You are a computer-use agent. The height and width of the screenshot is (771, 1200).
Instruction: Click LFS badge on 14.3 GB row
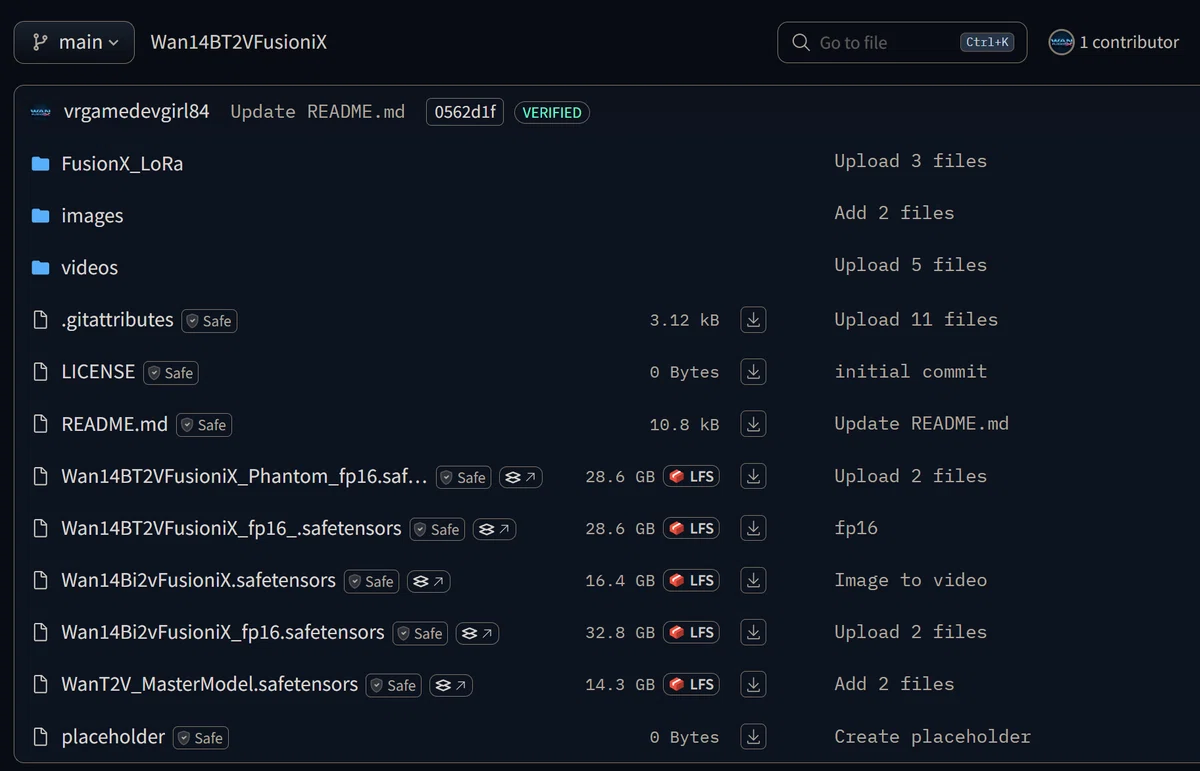692,684
